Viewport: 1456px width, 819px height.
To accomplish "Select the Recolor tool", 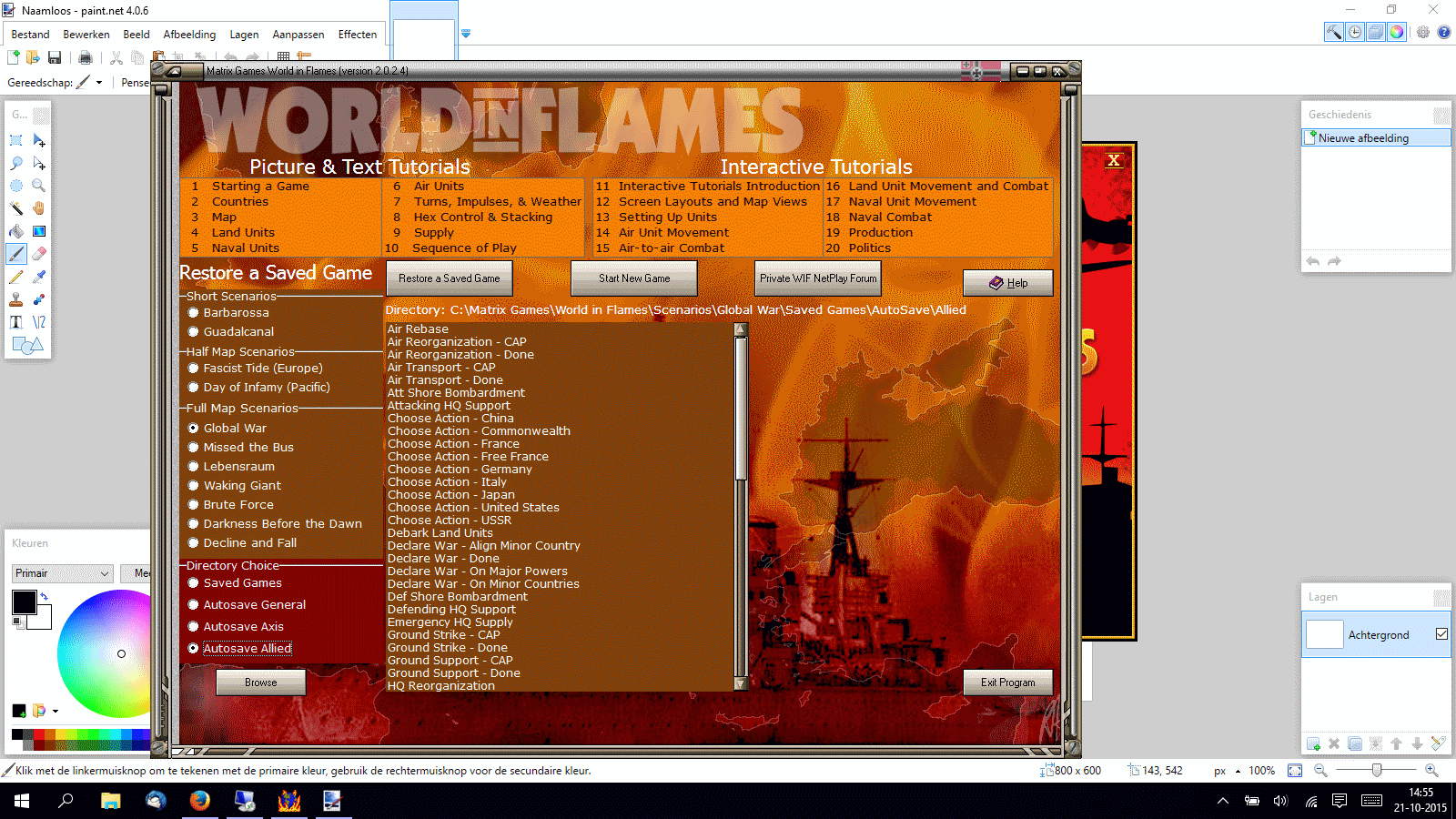I will click(39, 299).
